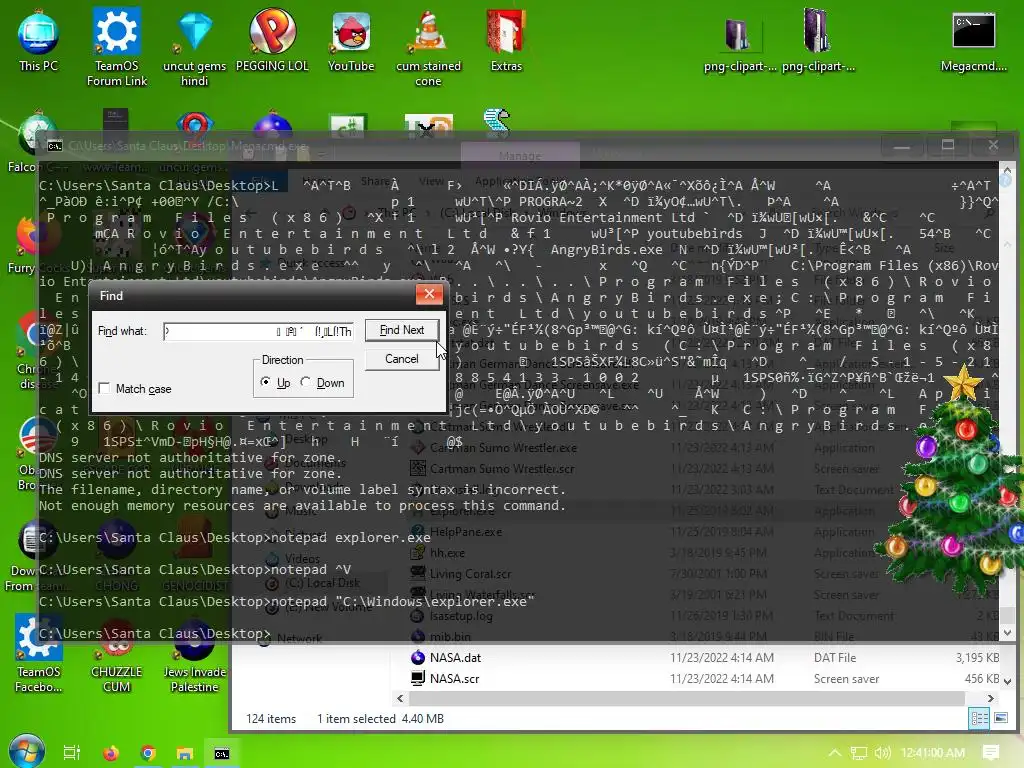Screen dimensions: 1024x768
Task: Open the YouTube Angry Birds icon
Action: (x=351, y=40)
